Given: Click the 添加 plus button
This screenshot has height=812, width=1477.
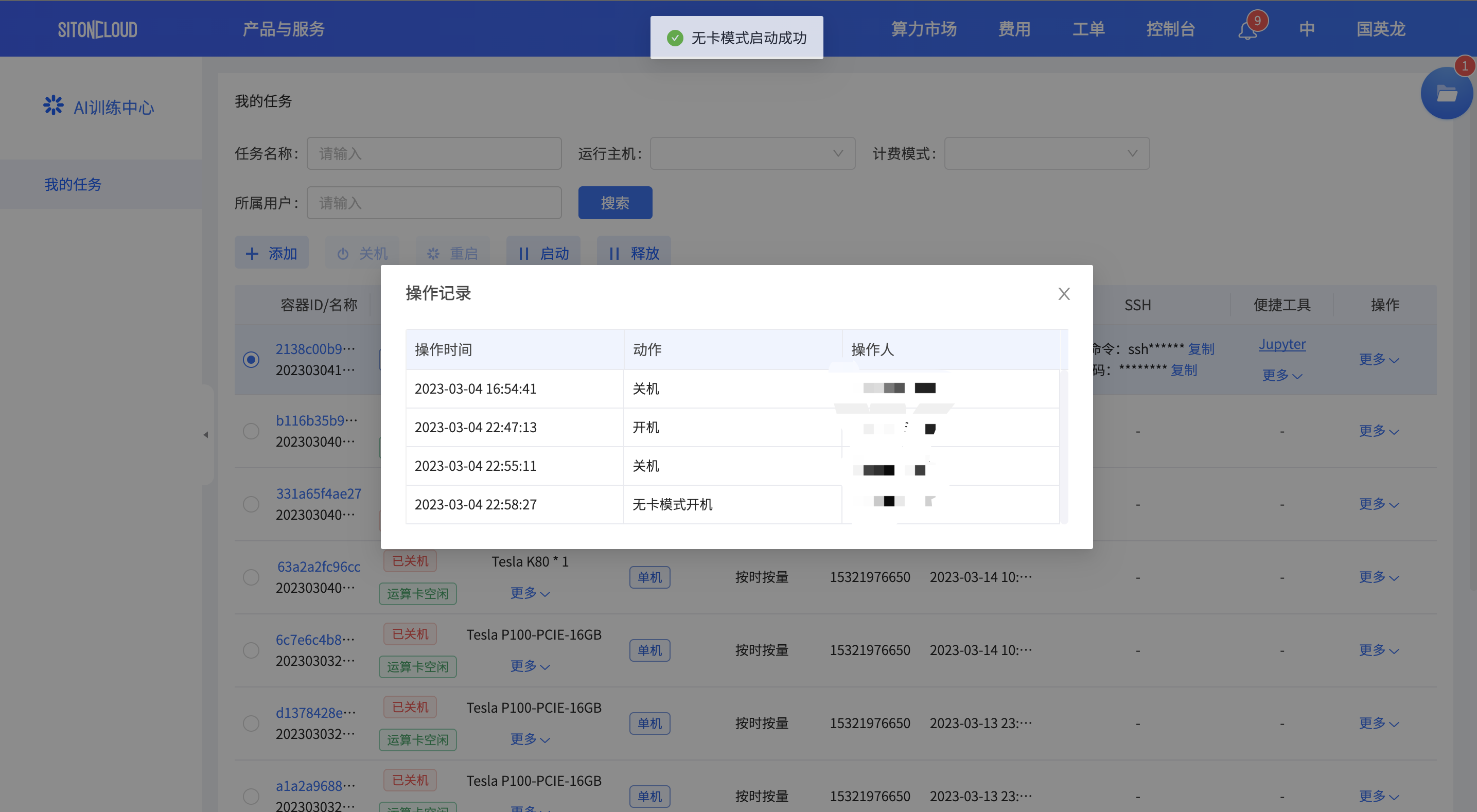Looking at the screenshot, I should [272, 253].
